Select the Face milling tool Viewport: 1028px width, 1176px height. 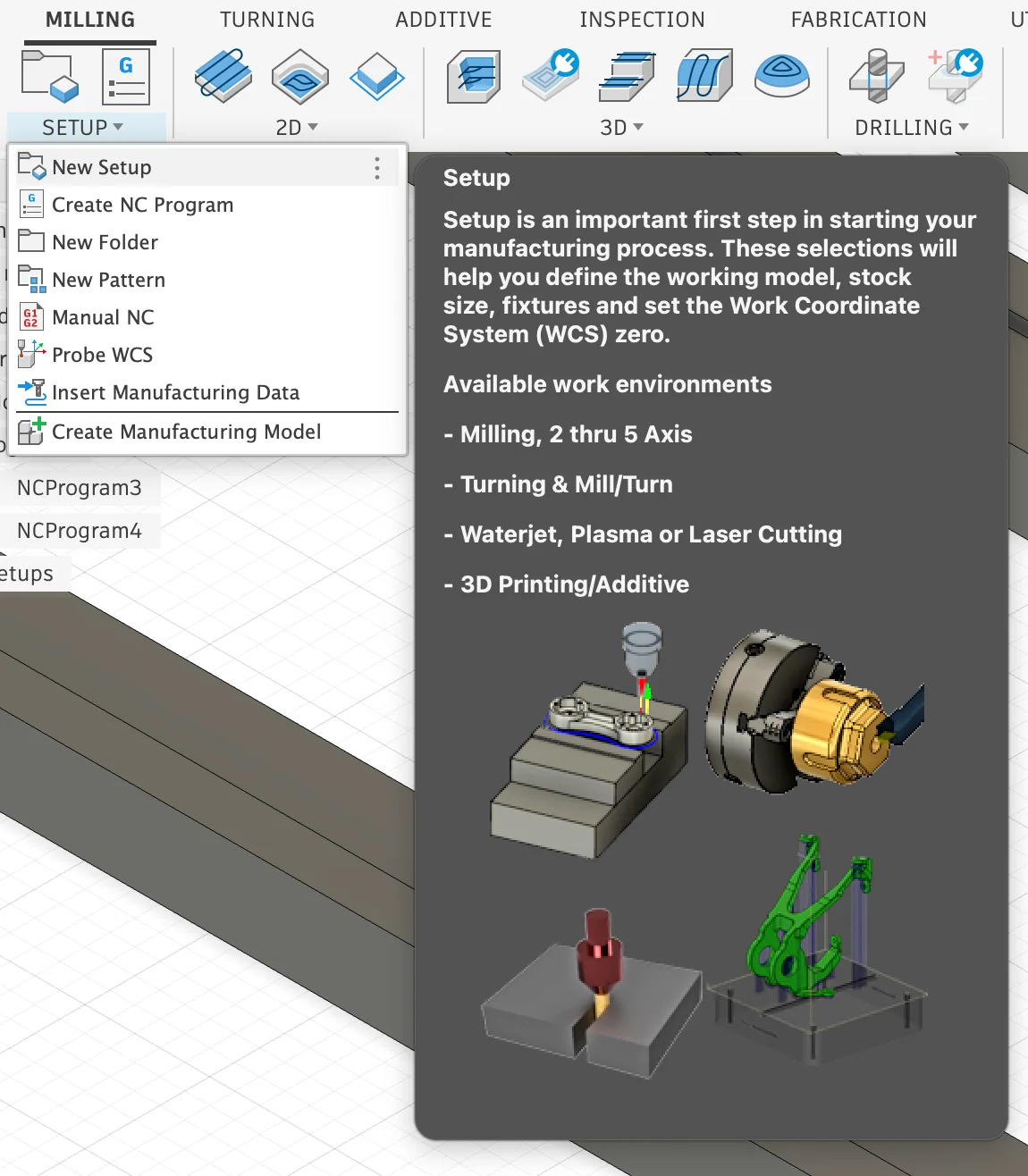(377, 76)
